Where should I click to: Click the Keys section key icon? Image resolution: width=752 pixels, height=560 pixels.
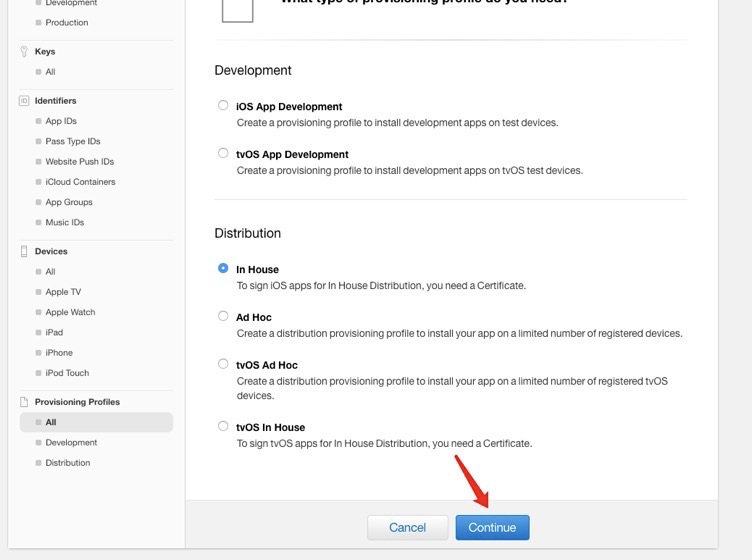coord(24,51)
